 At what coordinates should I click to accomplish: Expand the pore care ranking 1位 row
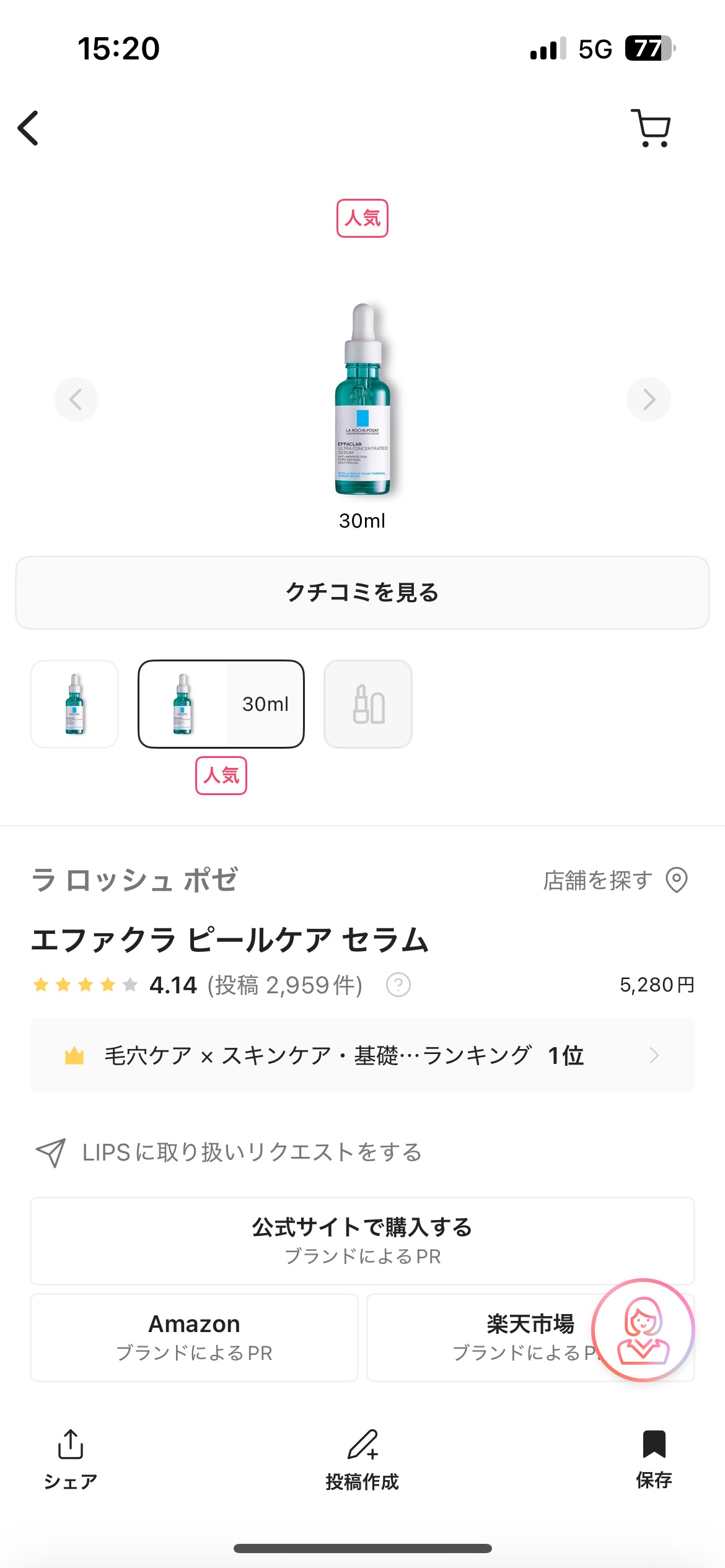[x=362, y=1055]
